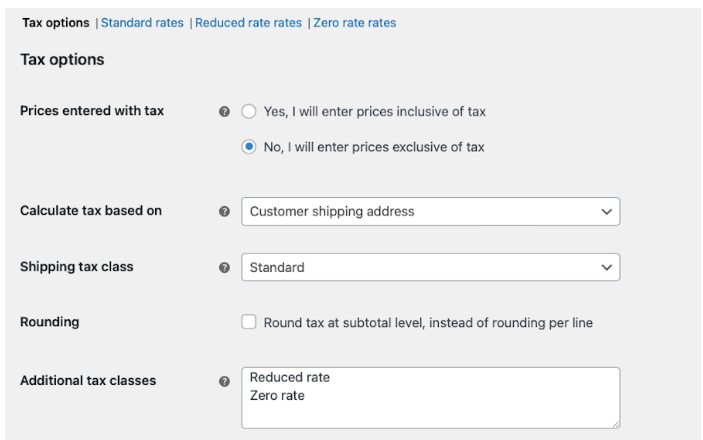Screen dimensions: 703x440
Task: Open the Standard rates tab
Action: (x=142, y=23)
